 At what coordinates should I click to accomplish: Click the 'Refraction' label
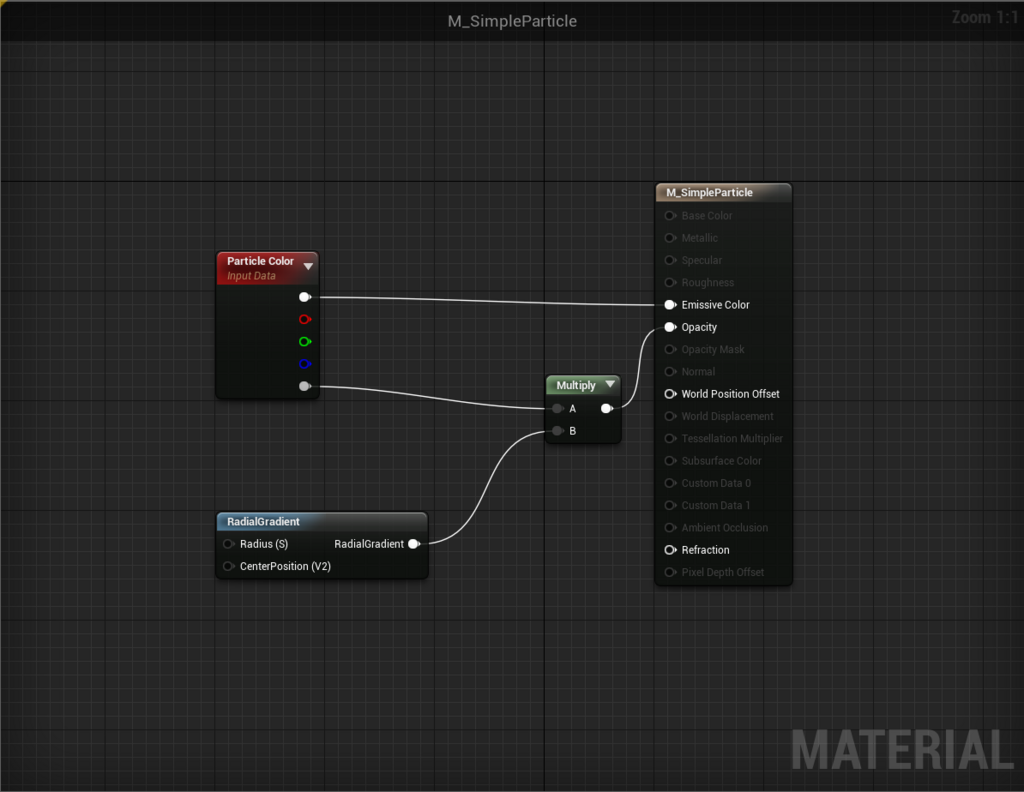click(705, 550)
